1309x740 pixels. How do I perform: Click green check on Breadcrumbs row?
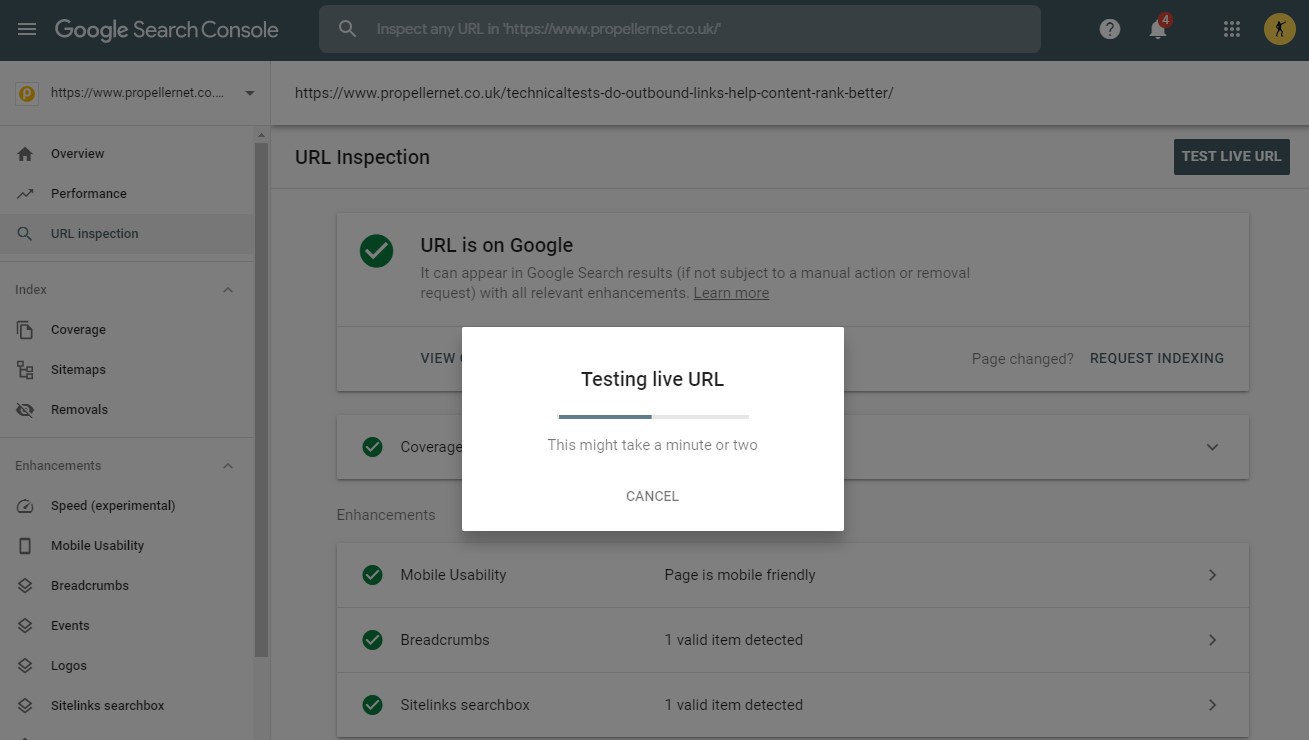pos(372,640)
